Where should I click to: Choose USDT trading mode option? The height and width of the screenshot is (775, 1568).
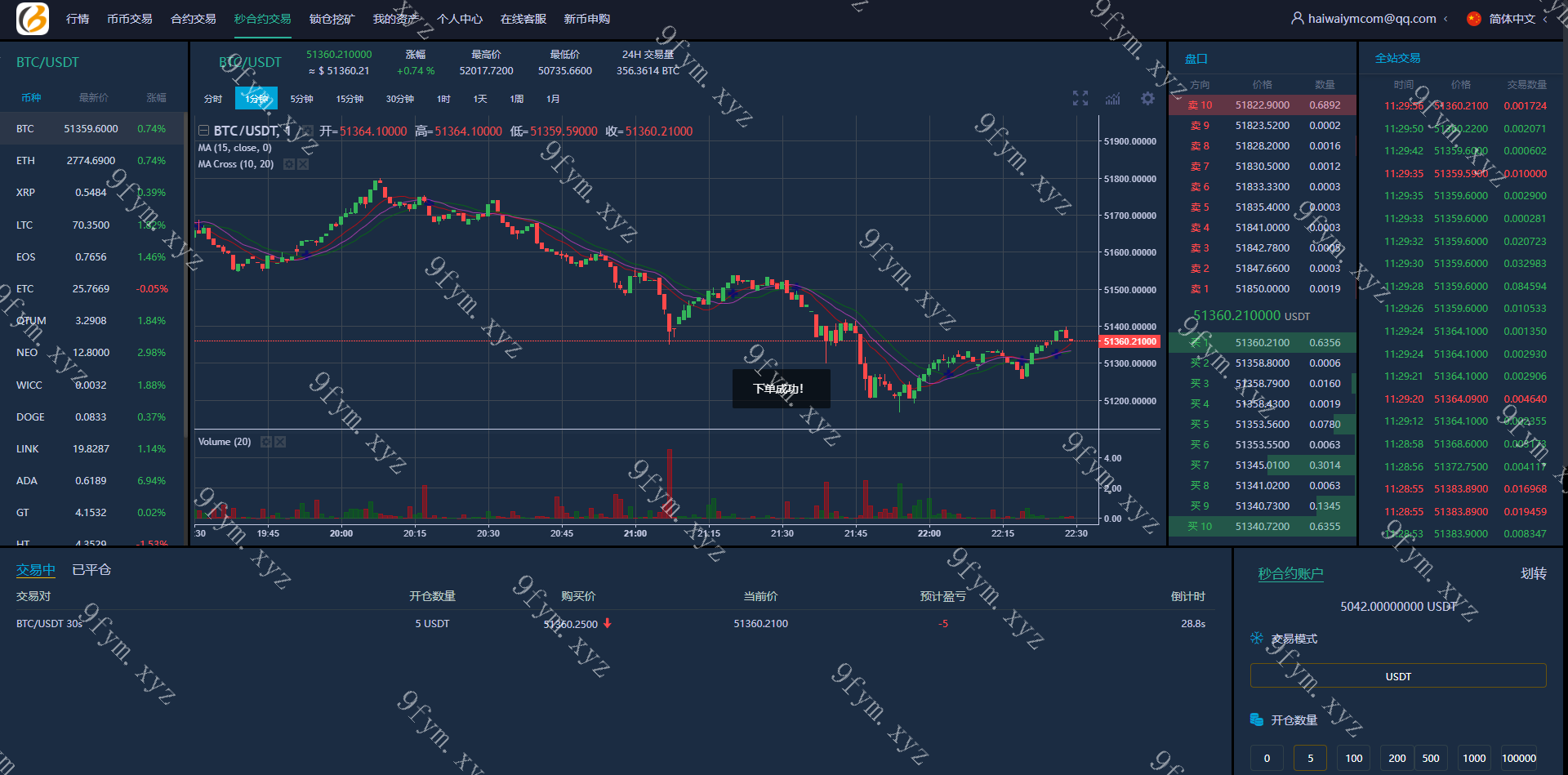[1398, 676]
